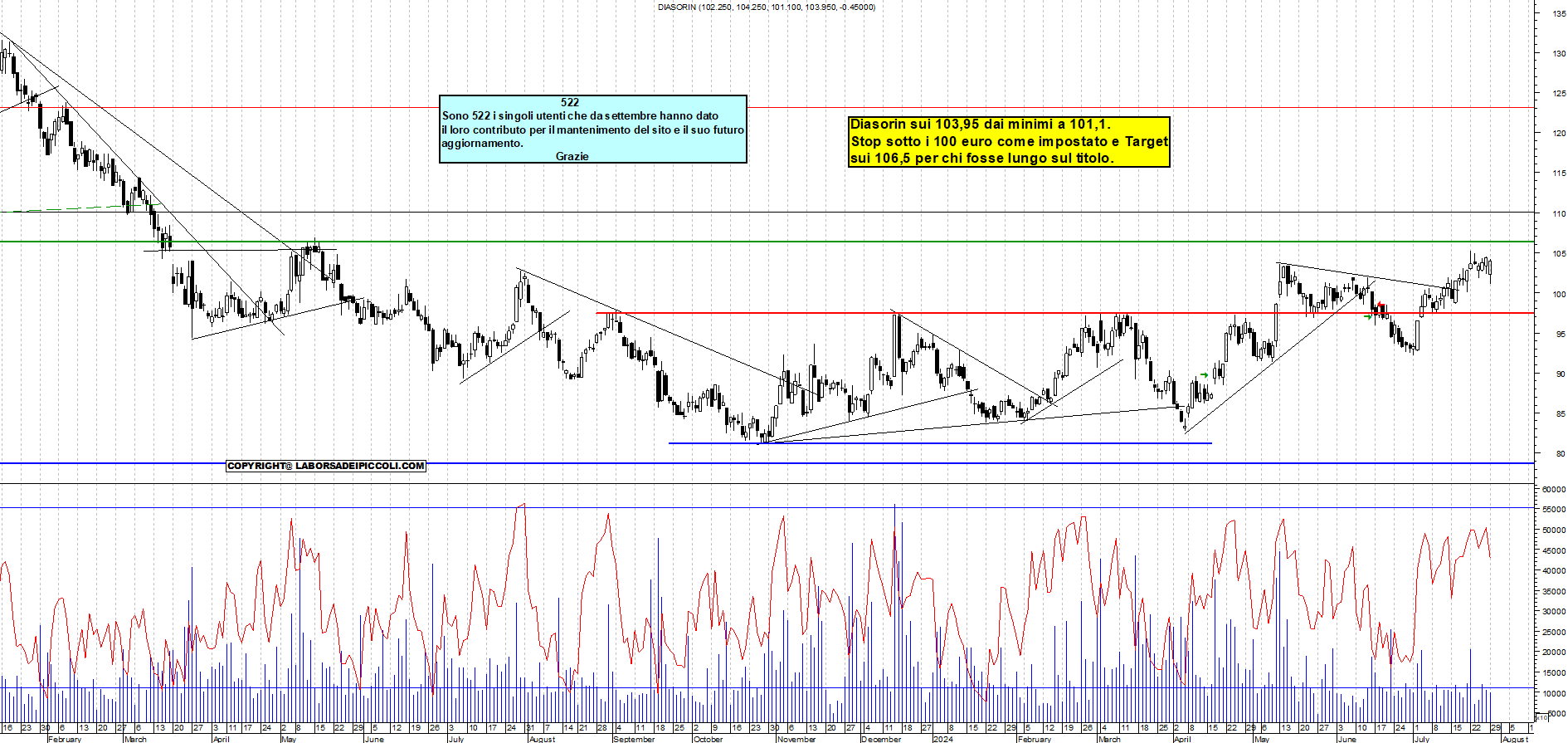
Task: Click the DIASORIN chart title text
Action: pos(767,7)
